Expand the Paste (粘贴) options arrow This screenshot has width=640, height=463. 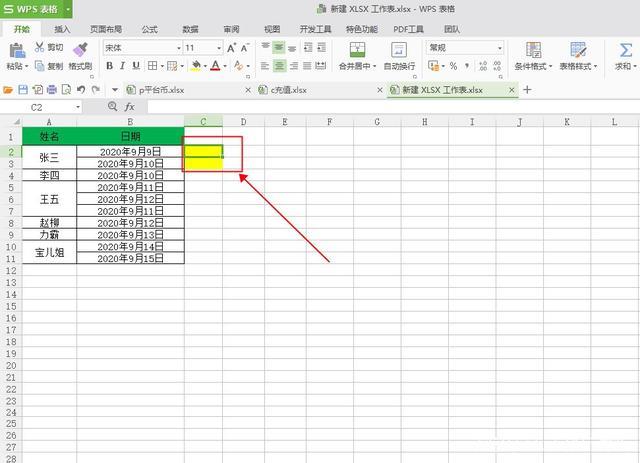click(x=27, y=66)
